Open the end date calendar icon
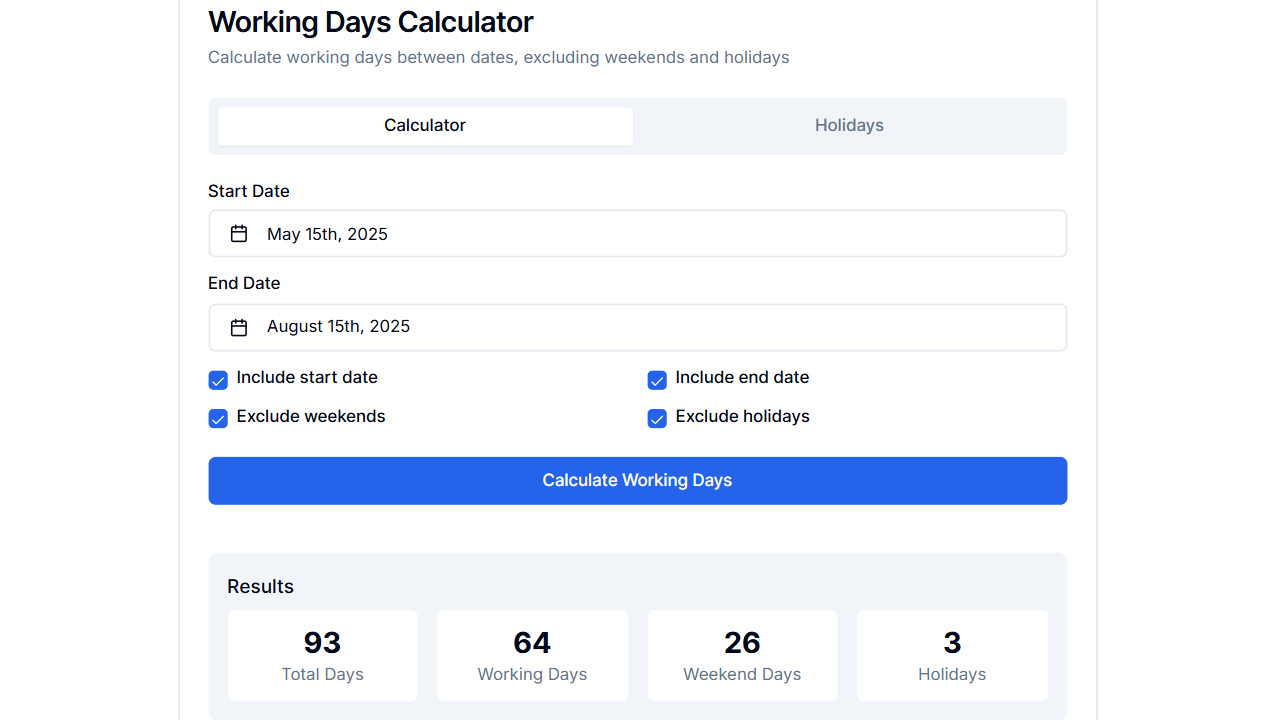The height and width of the screenshot is (720, 1280). 239,326
